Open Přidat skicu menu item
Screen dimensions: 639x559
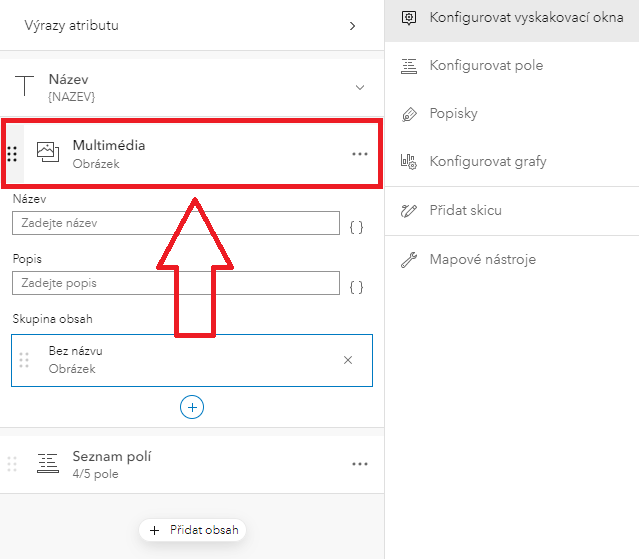point(512,211)
